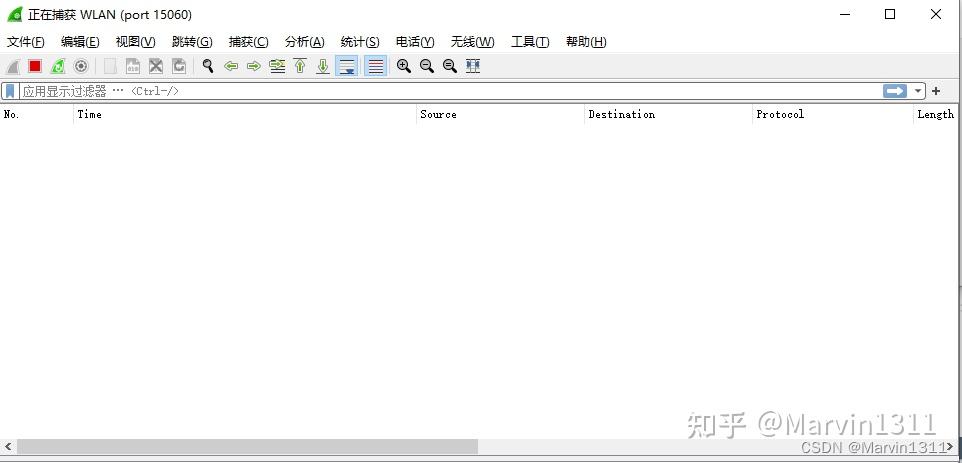Apply the display filter arrow button
This screenshot has height=463, width=962.
point(895,91)
